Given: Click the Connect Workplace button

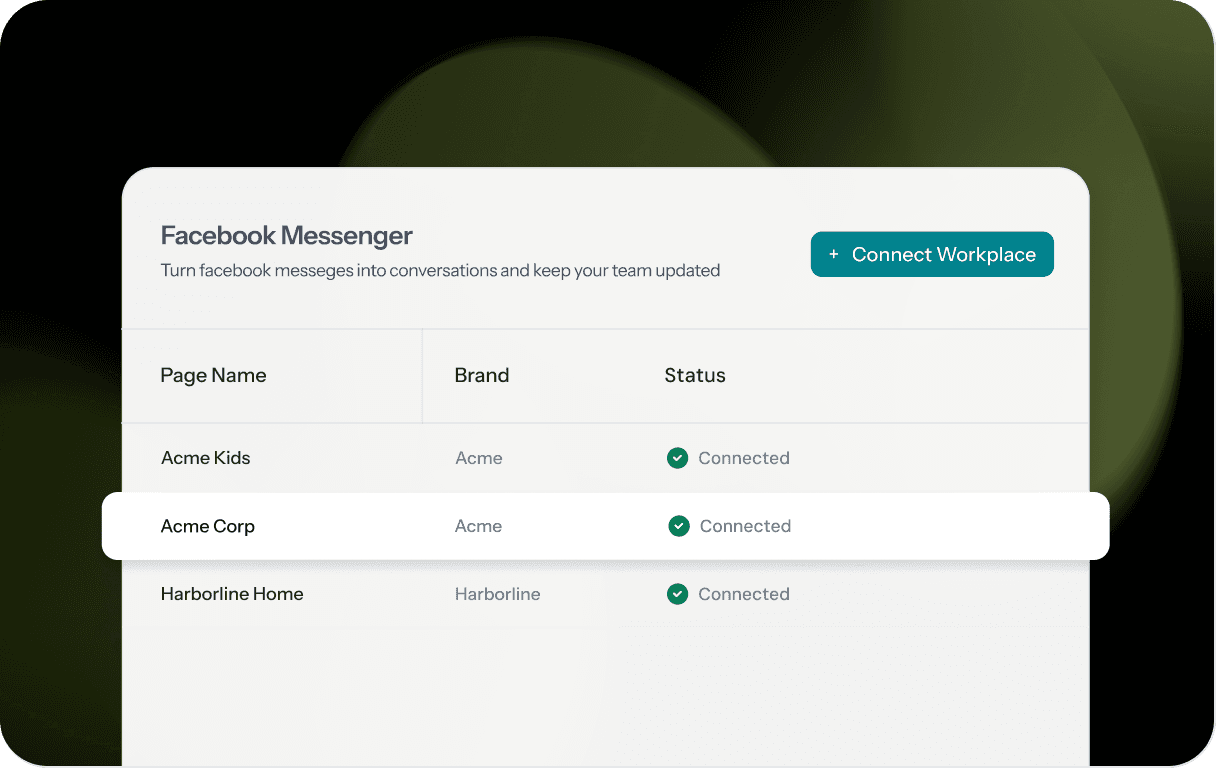Looking at the screenshot, I should pyautogui.click(x=932, y=255).
